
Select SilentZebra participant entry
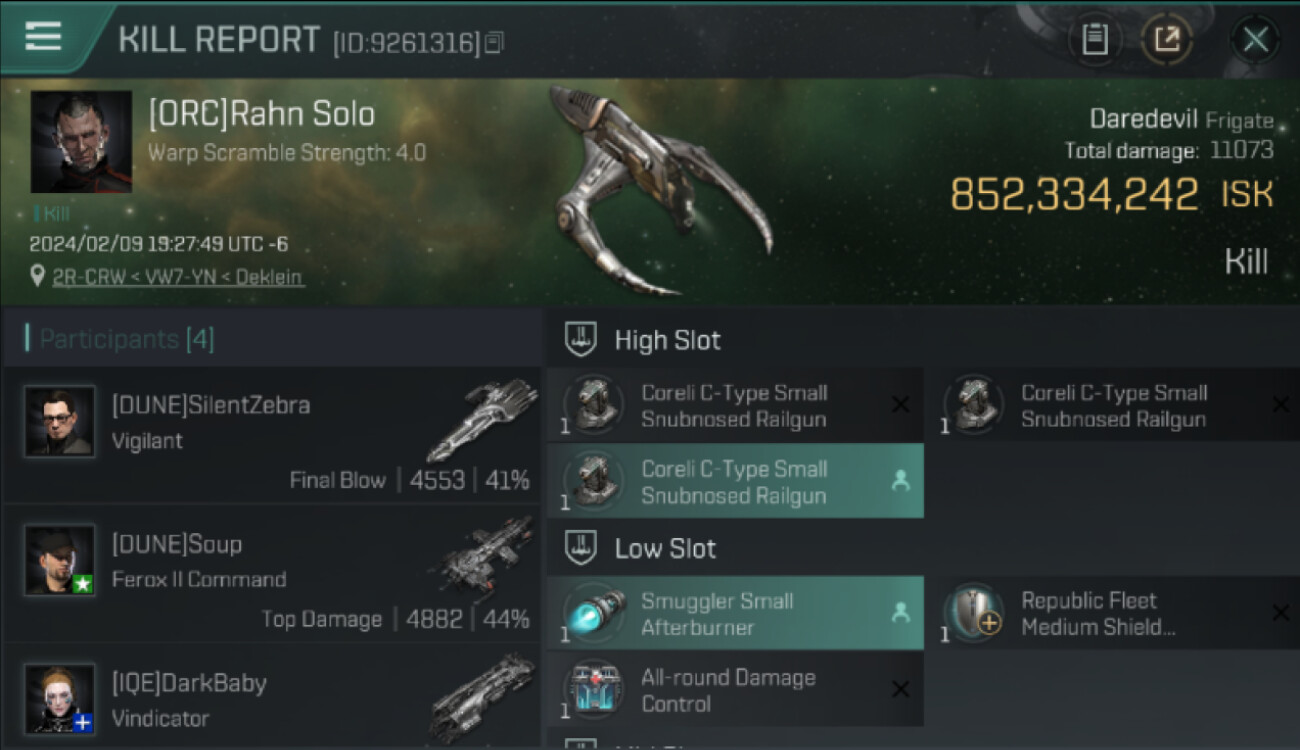point(272,436)
